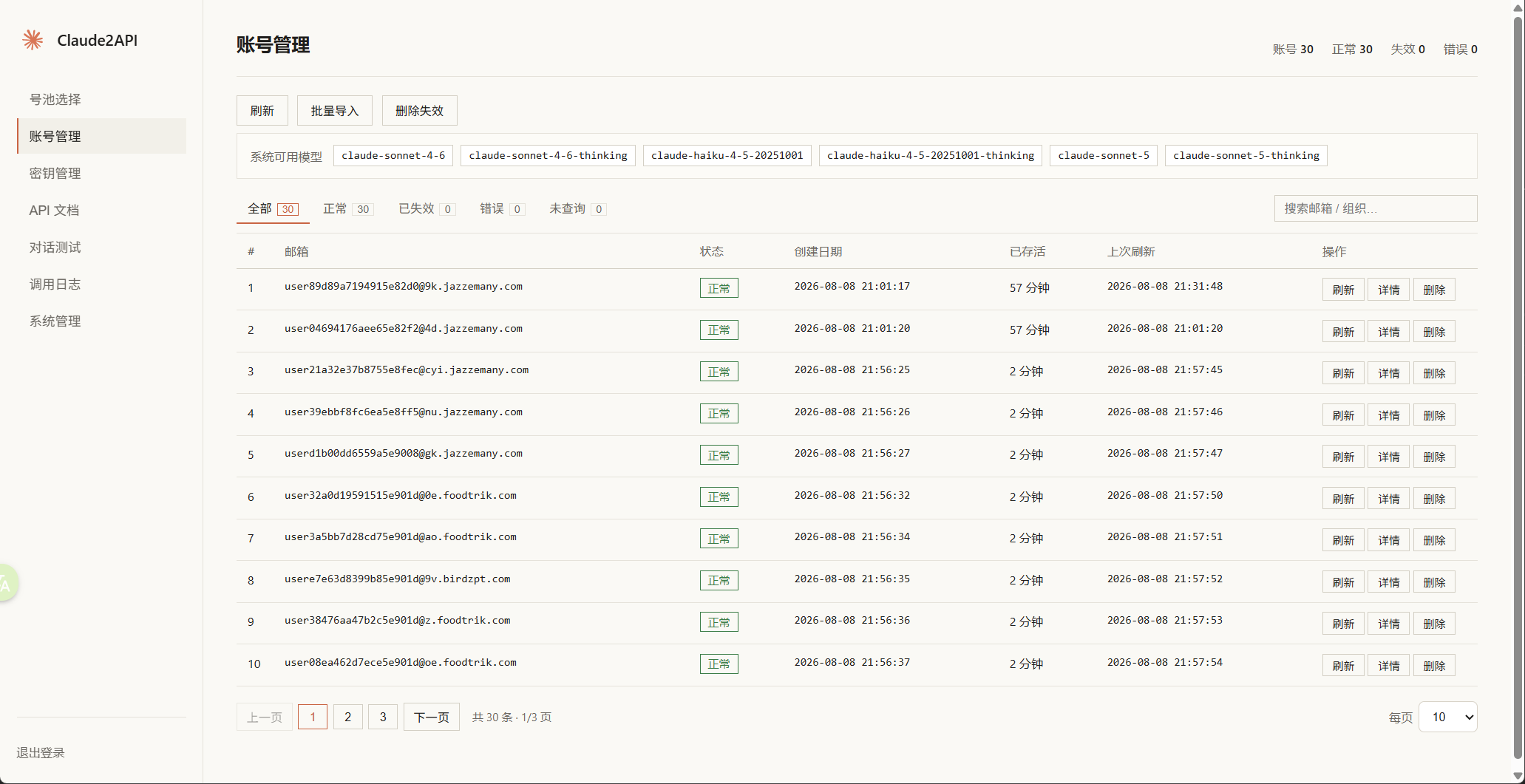Click 详情 for row 8 birdzpt.com account
This screenshot has width=1525, height=784.
1389,582
